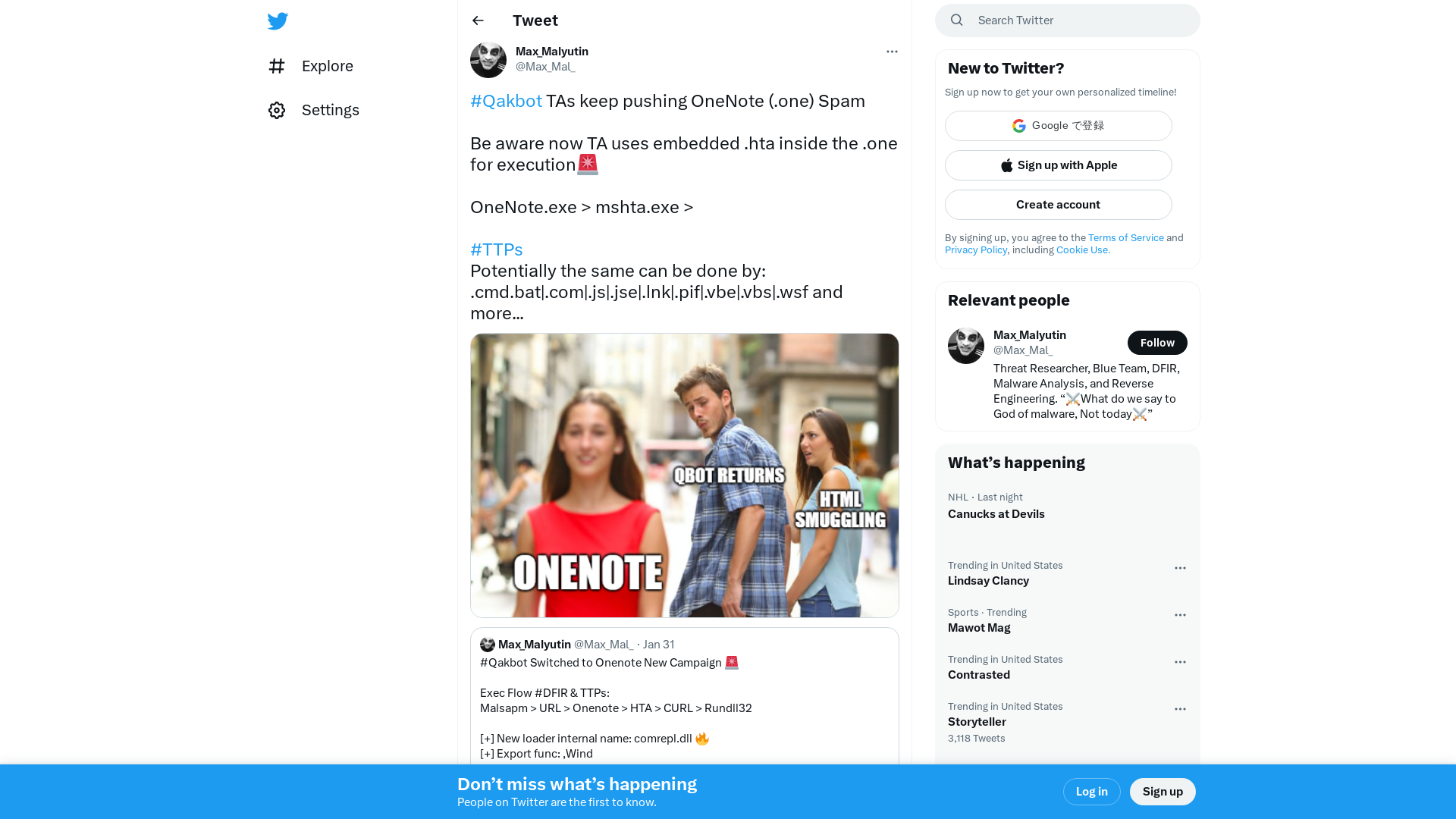Screen dimensions: 1456x819
Task: Click the @Max_Mal_ handle in tweet header
Action: (545, 66)
